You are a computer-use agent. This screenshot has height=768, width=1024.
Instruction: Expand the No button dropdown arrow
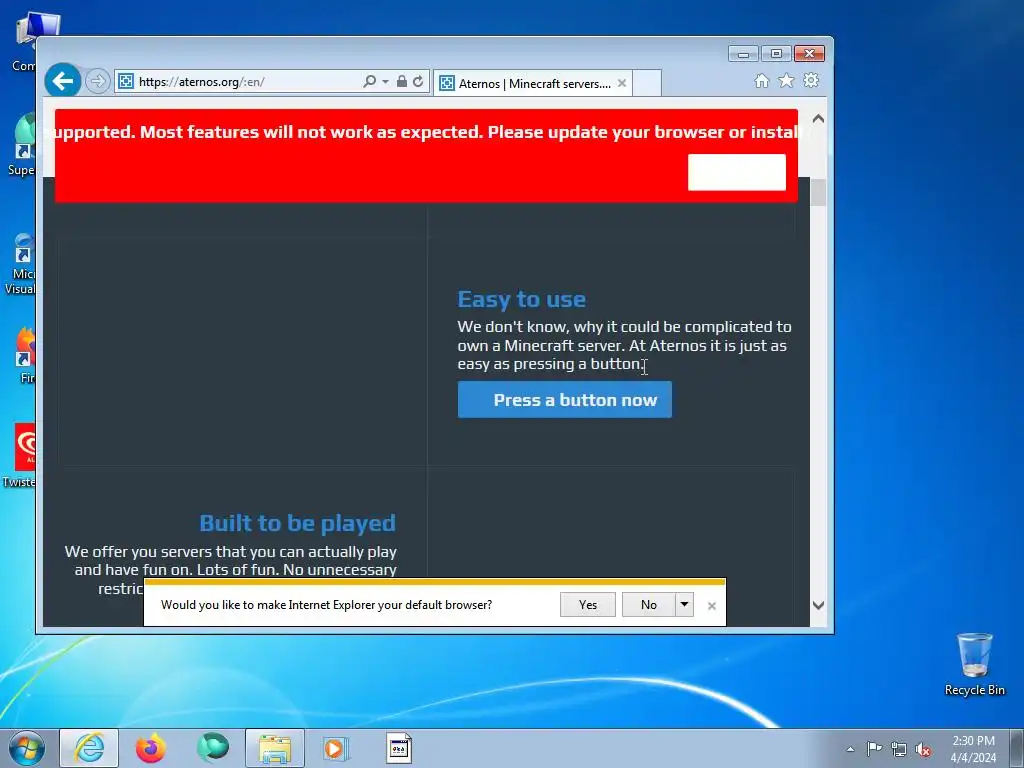[684, 605]
